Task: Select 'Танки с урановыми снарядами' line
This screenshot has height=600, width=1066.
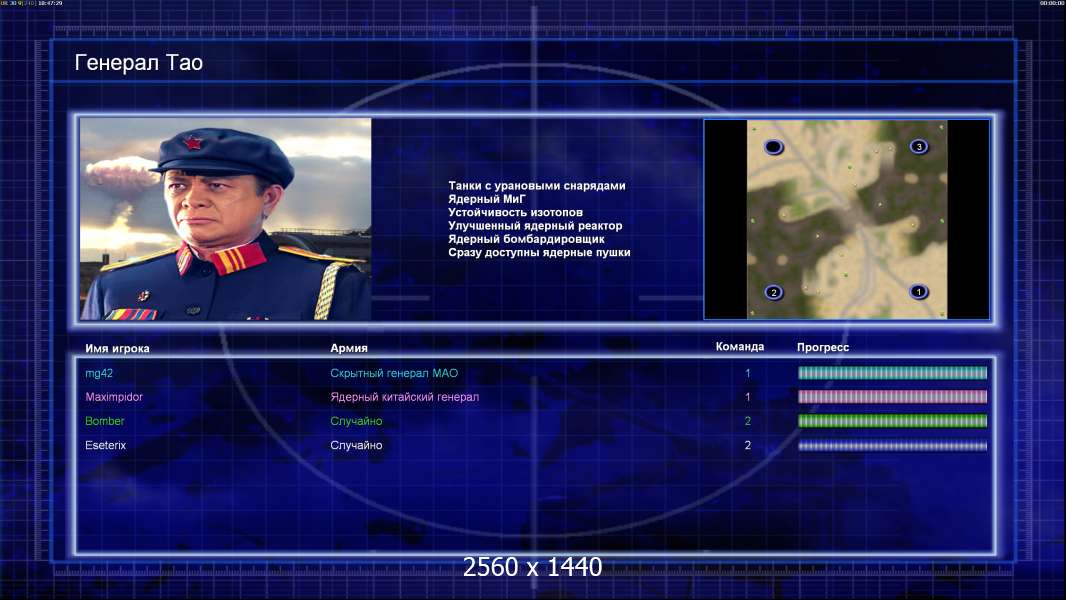Action: click(x=536, y=186)
